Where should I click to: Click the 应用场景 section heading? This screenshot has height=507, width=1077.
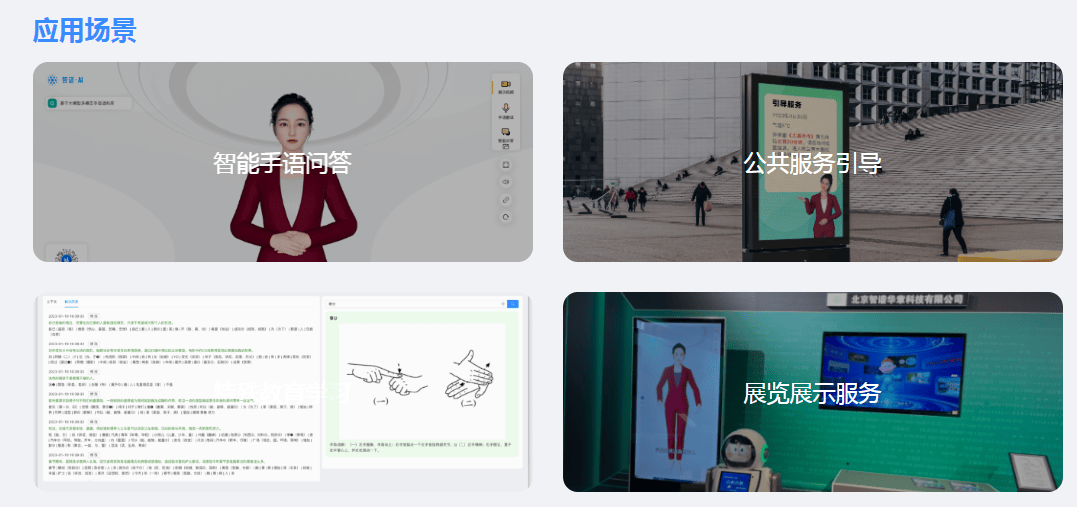[x=84, y=30]
